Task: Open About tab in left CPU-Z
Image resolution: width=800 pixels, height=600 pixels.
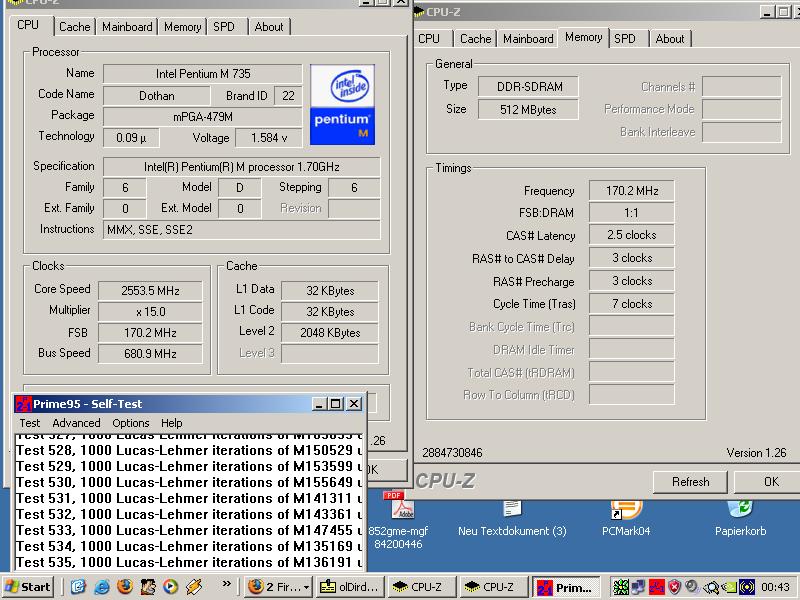Action: click(269, 27)
